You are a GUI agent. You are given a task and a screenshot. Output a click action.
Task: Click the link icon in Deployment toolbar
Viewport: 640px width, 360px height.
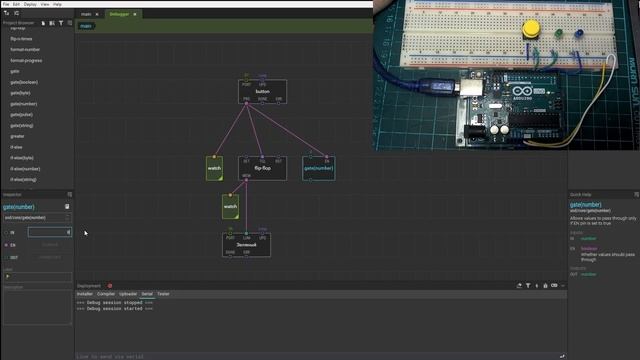tap(554, 286)
